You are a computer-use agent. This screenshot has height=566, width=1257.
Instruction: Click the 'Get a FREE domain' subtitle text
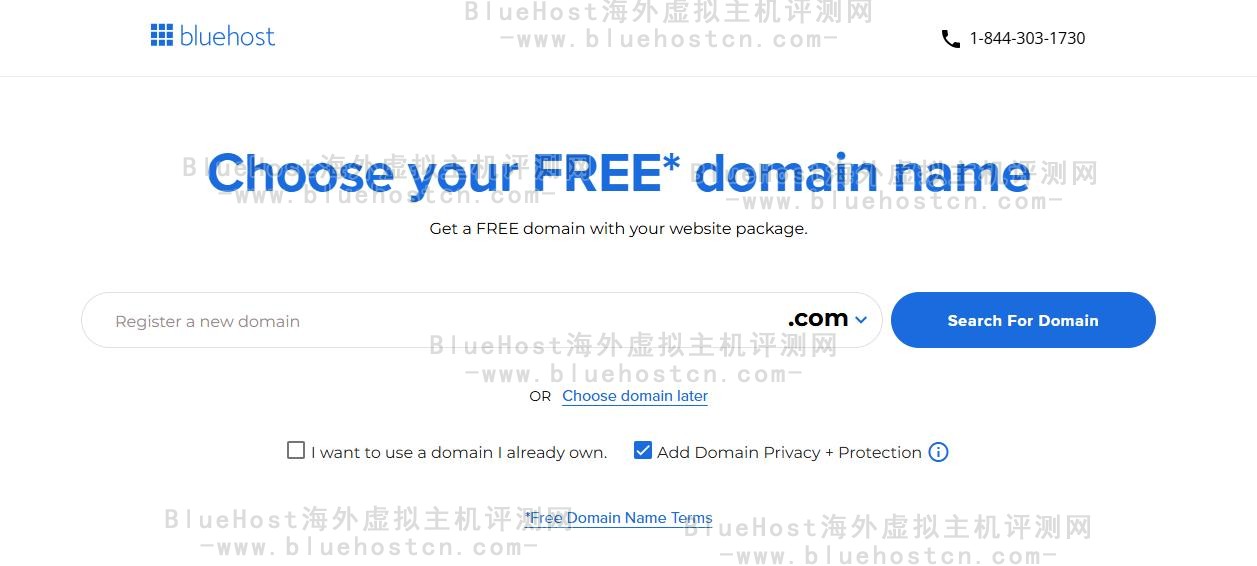pos(618,228)
